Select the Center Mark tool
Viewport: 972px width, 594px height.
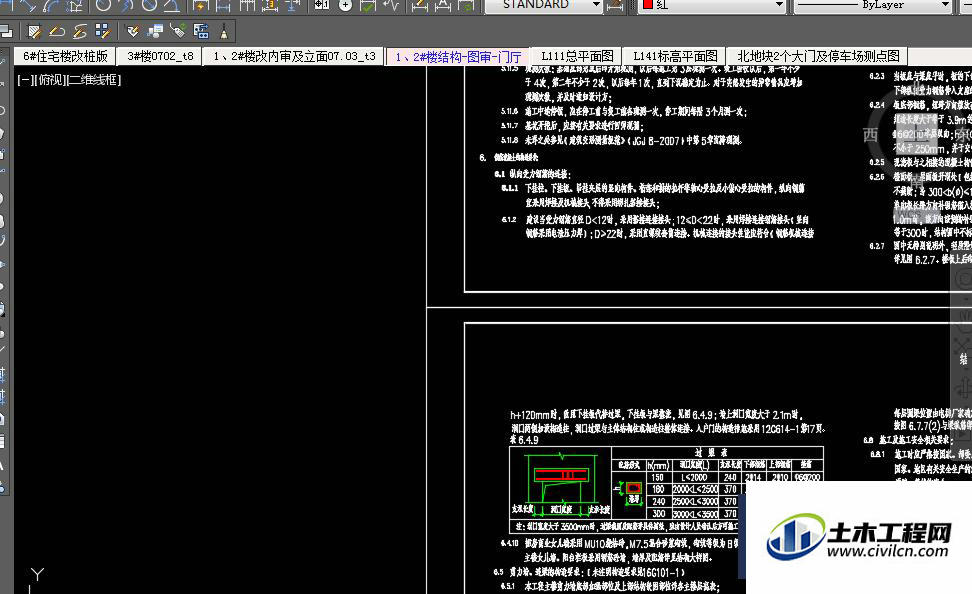[x=345, y=6]
